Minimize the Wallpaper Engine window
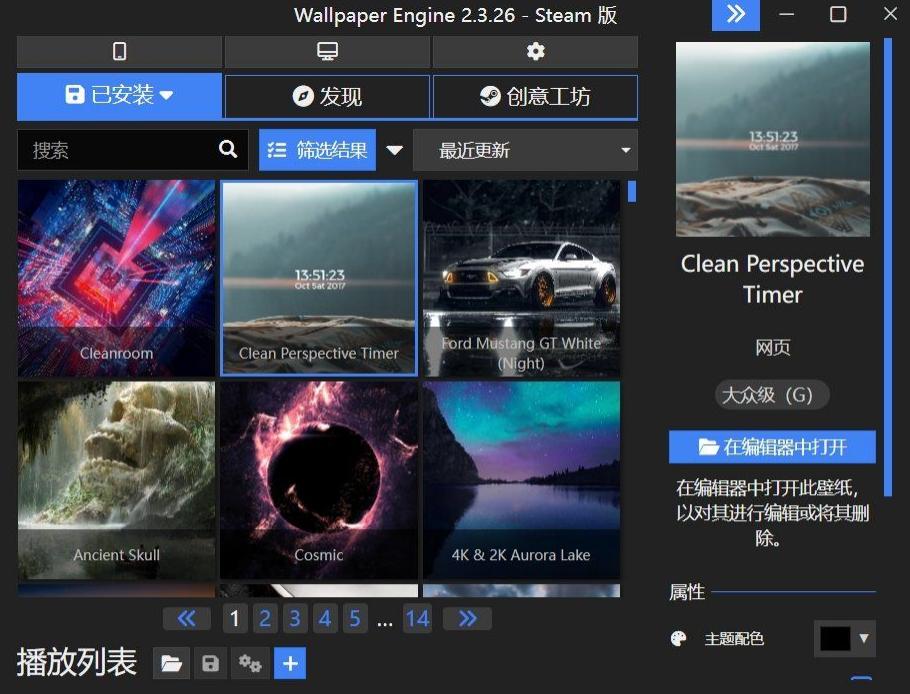Screen dimensions: 910x694 tap(786, 15)
